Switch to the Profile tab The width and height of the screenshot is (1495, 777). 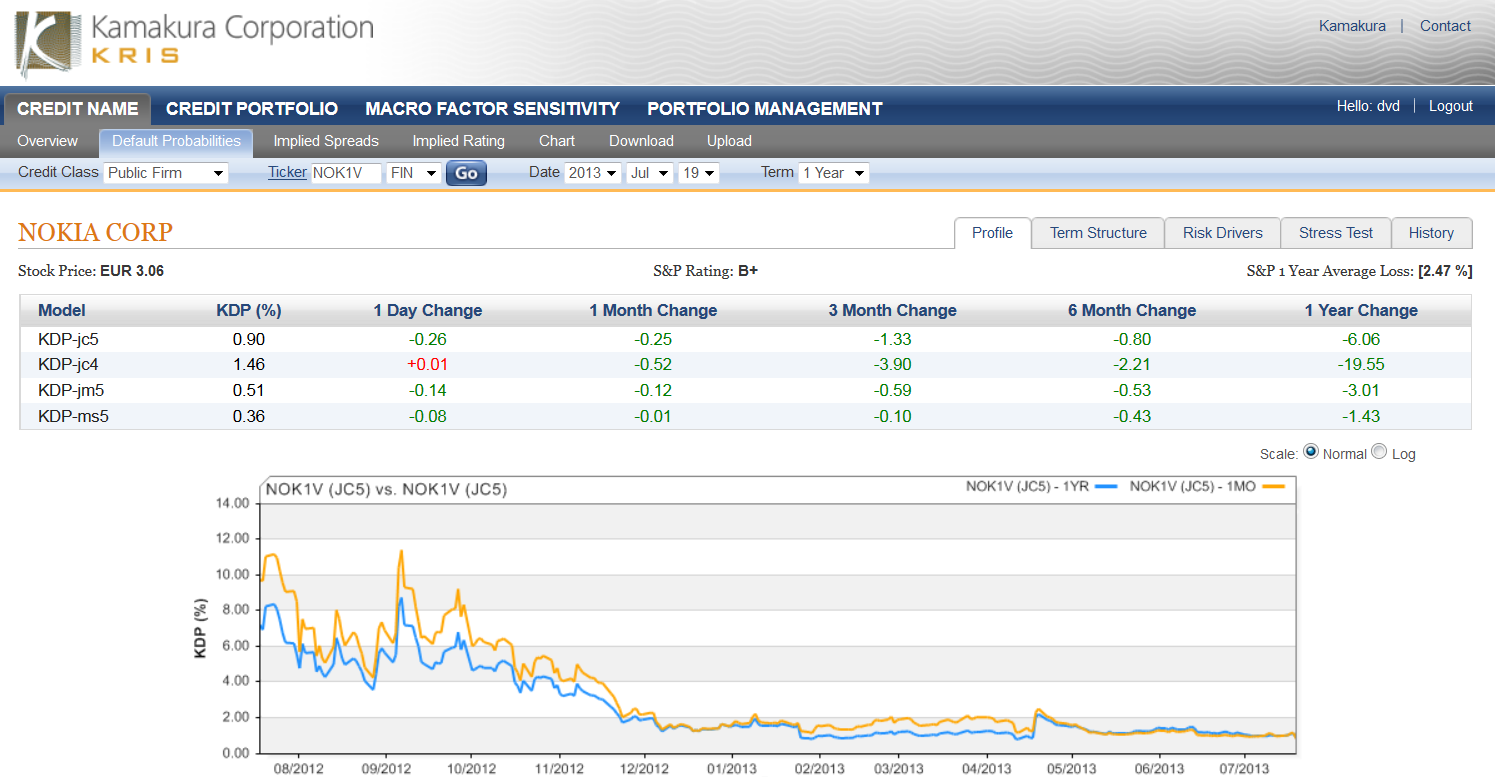[993, 233]
